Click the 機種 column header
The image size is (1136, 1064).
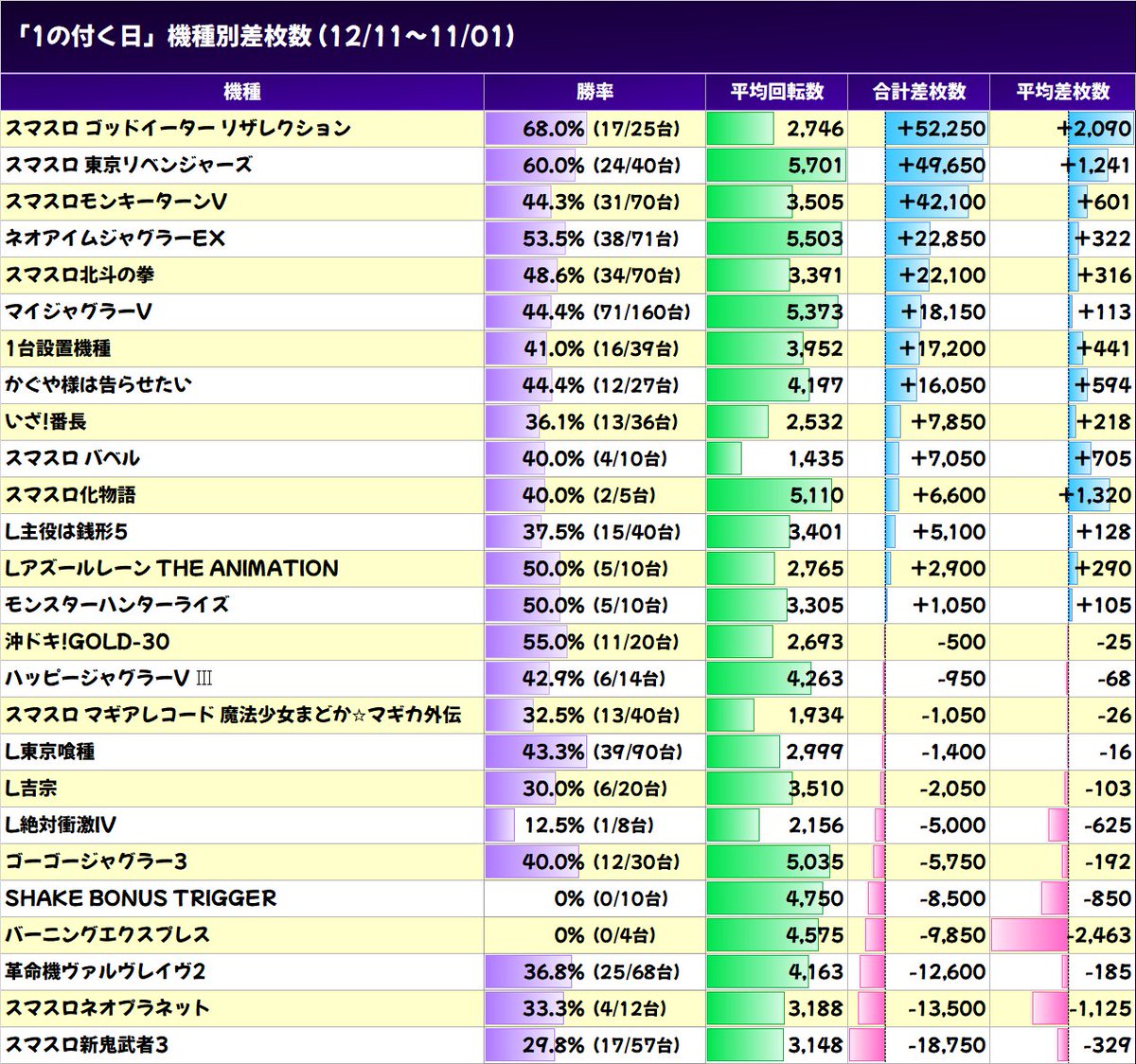click(242, 92)
